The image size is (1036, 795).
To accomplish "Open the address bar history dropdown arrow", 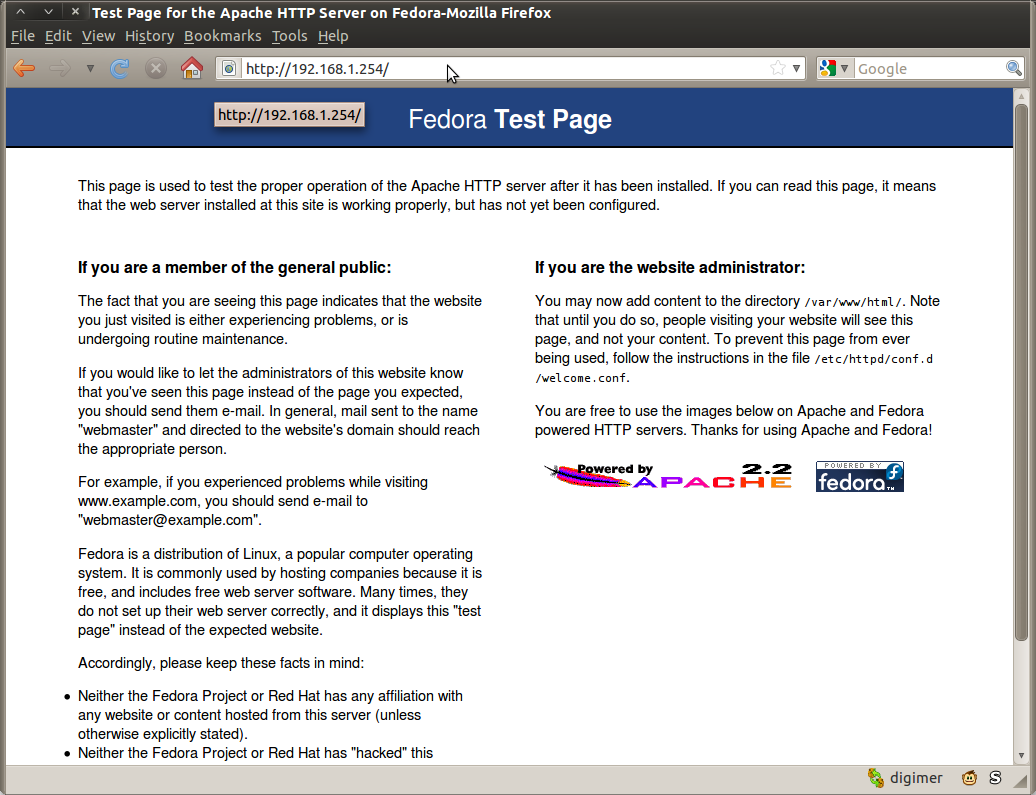I will pos(796,68).
